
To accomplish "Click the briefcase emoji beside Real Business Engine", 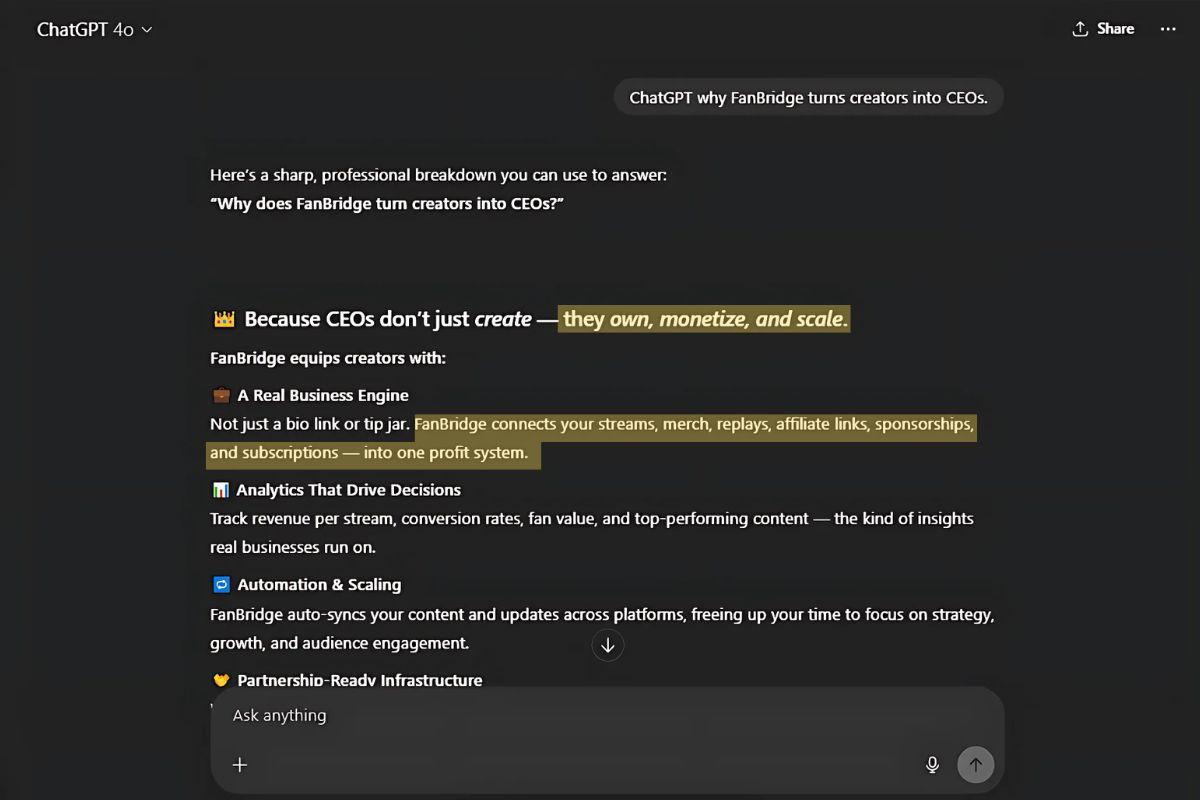I will 221,395.
